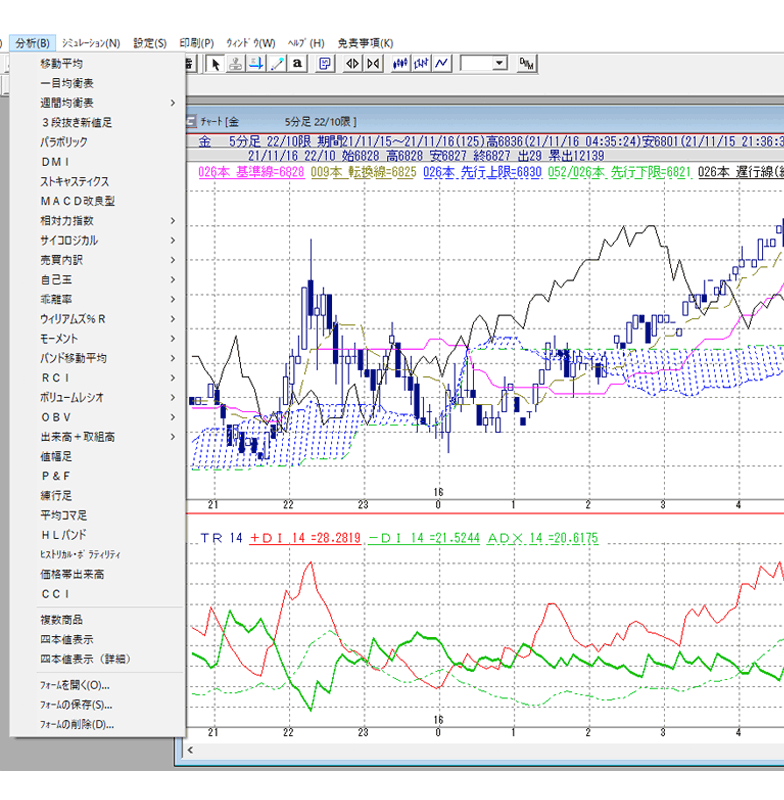Open the 印刷(P) menu
Image resolution: width=784 pixels, height=800 pixels.
[196, 43]
